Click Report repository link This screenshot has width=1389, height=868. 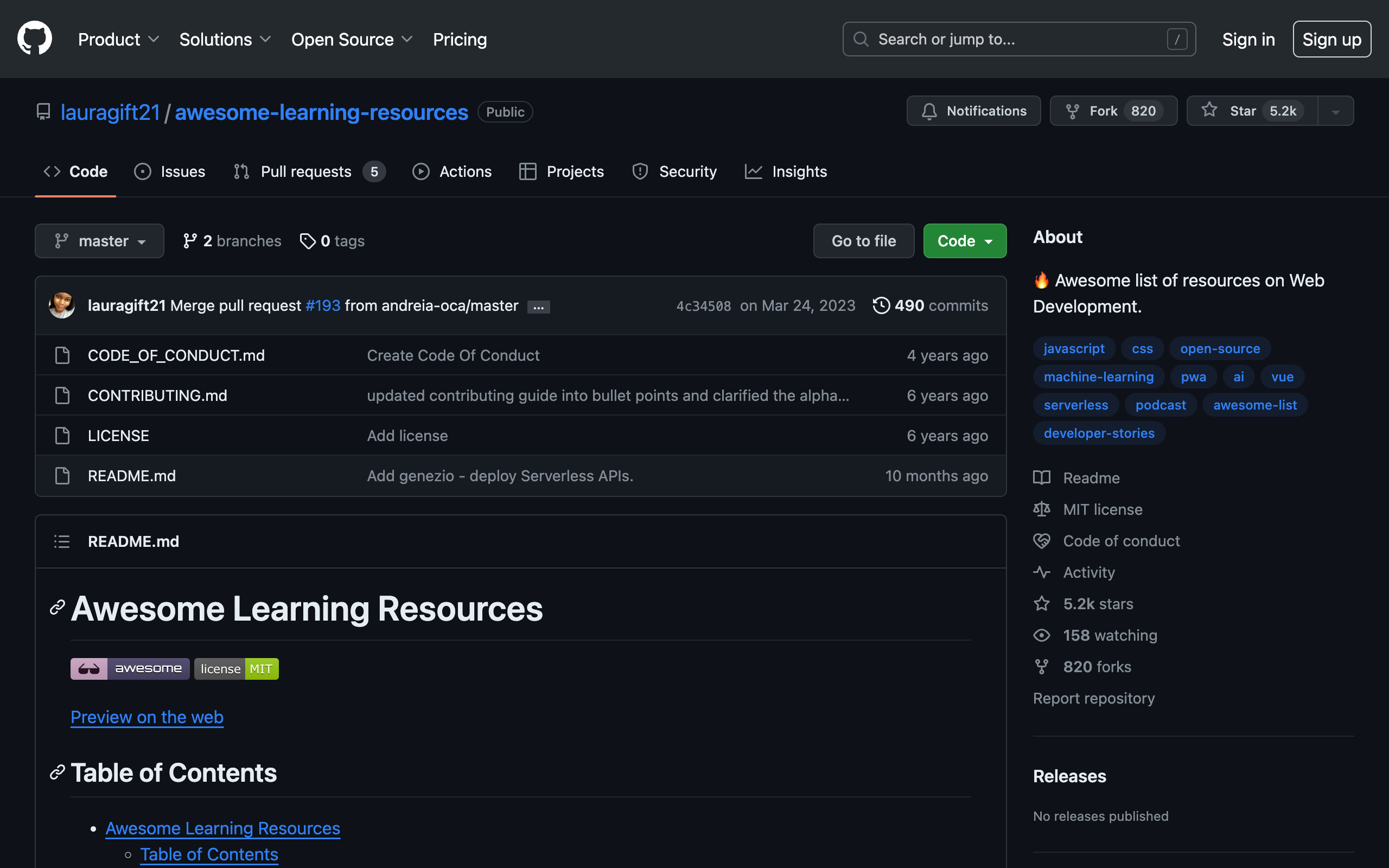point(1094,698)
